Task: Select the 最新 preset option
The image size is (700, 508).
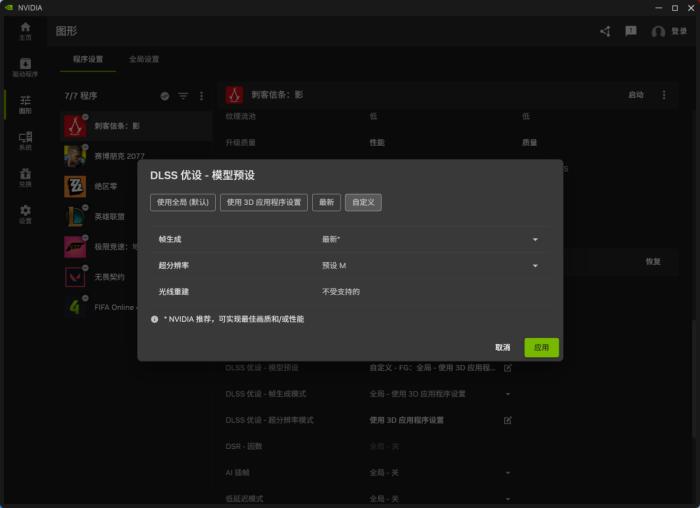Action: pos(326,202)
